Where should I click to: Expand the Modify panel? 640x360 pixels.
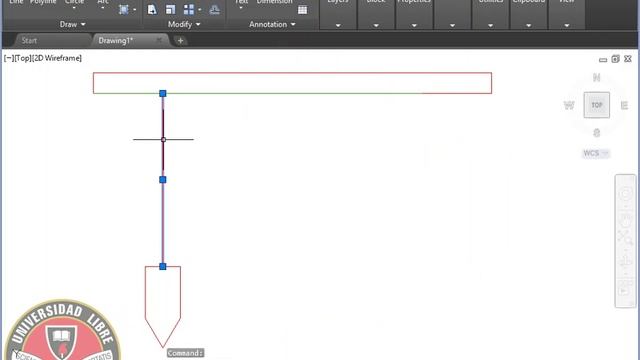pos(184,24)
